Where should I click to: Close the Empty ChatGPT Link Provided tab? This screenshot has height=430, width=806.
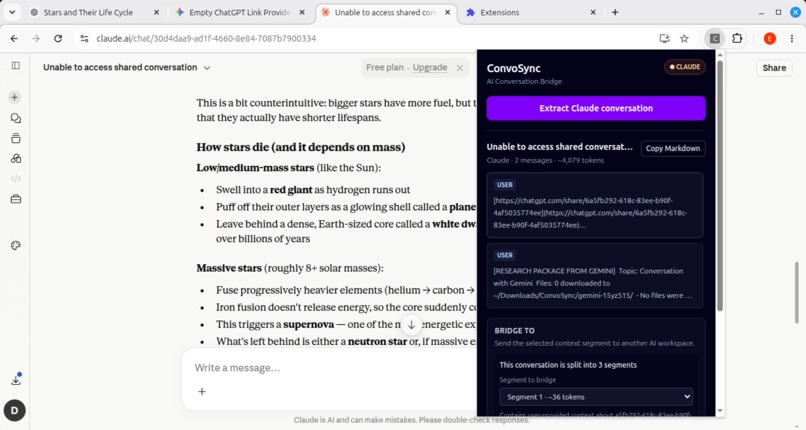302,12
